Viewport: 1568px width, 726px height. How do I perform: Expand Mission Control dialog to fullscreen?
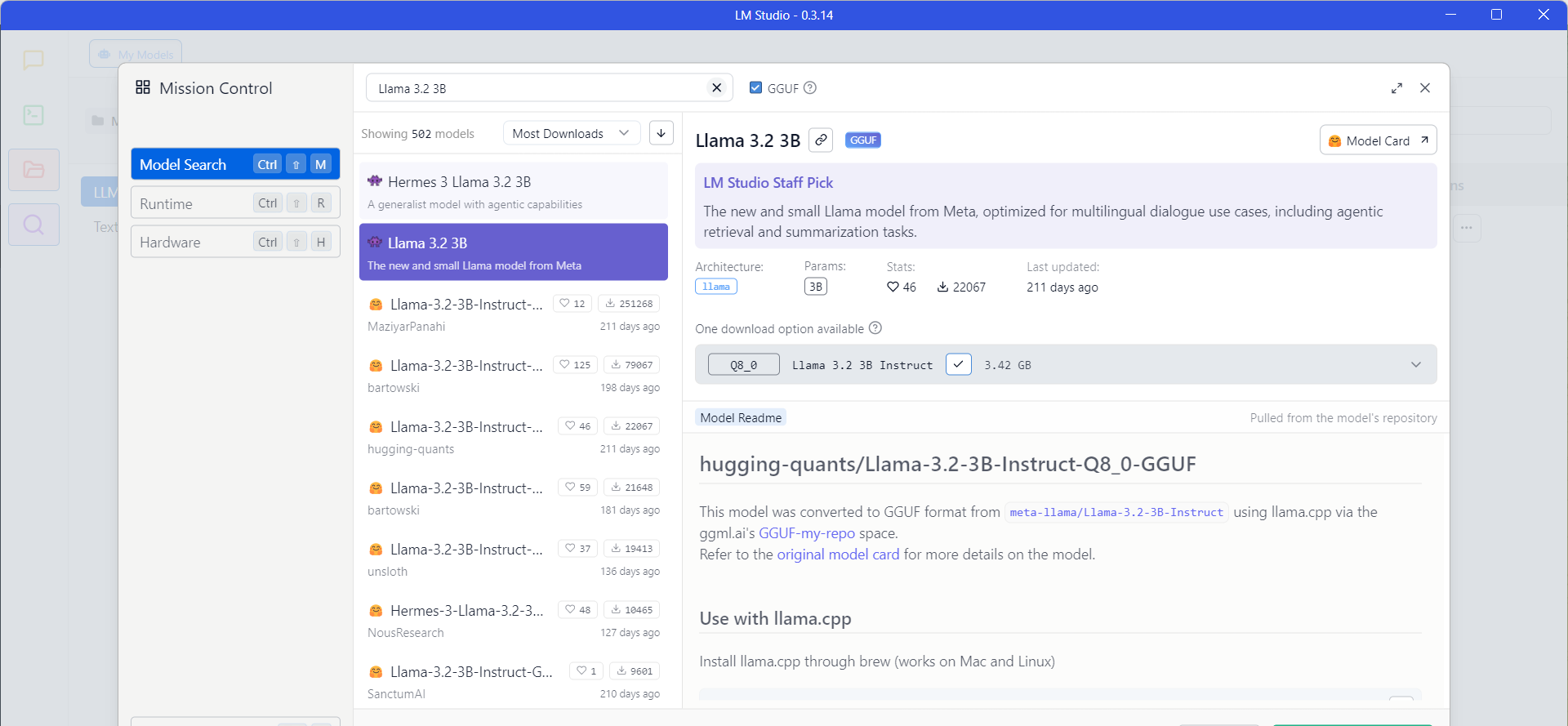(1396, 88)
